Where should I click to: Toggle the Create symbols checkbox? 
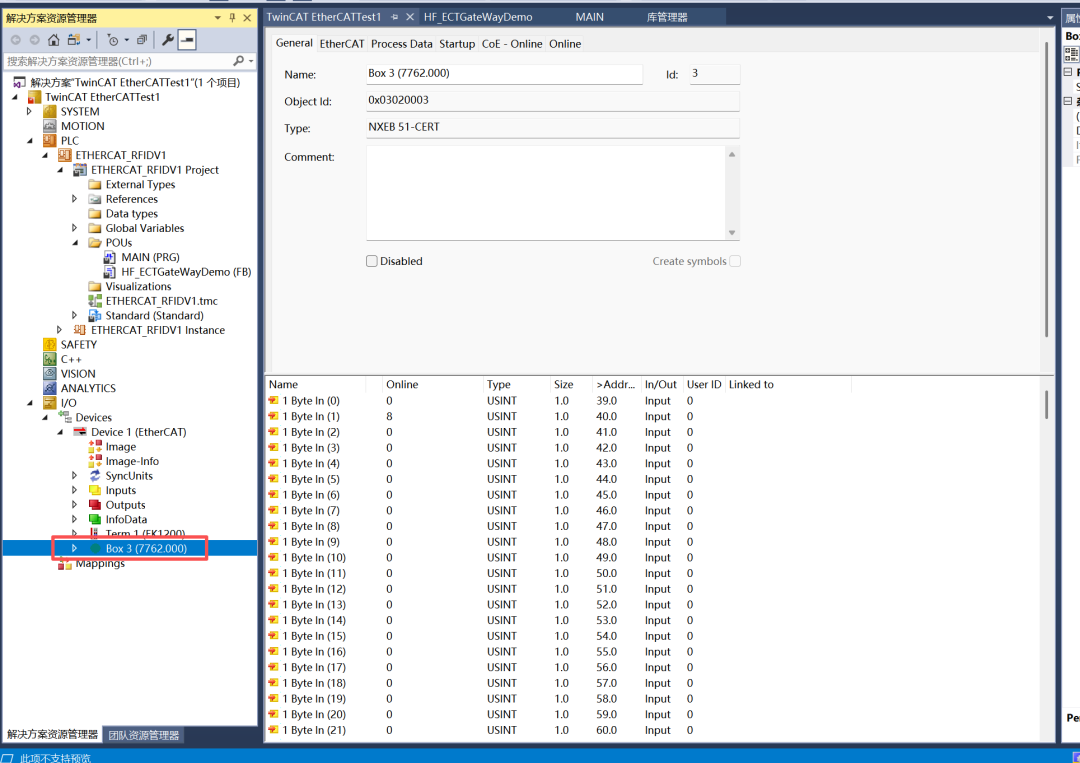pyautogui.click(x=735, y=261)
